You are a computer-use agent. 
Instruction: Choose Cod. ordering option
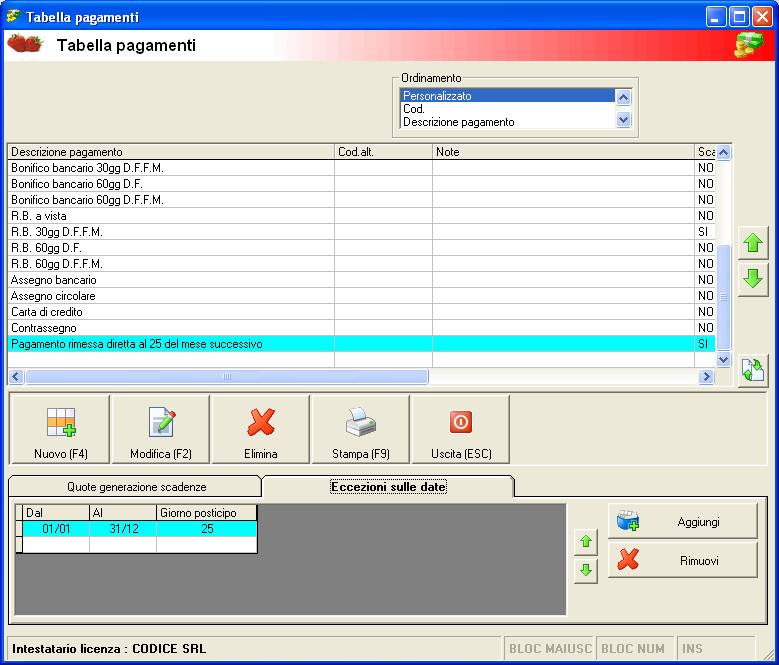(507, 109)
